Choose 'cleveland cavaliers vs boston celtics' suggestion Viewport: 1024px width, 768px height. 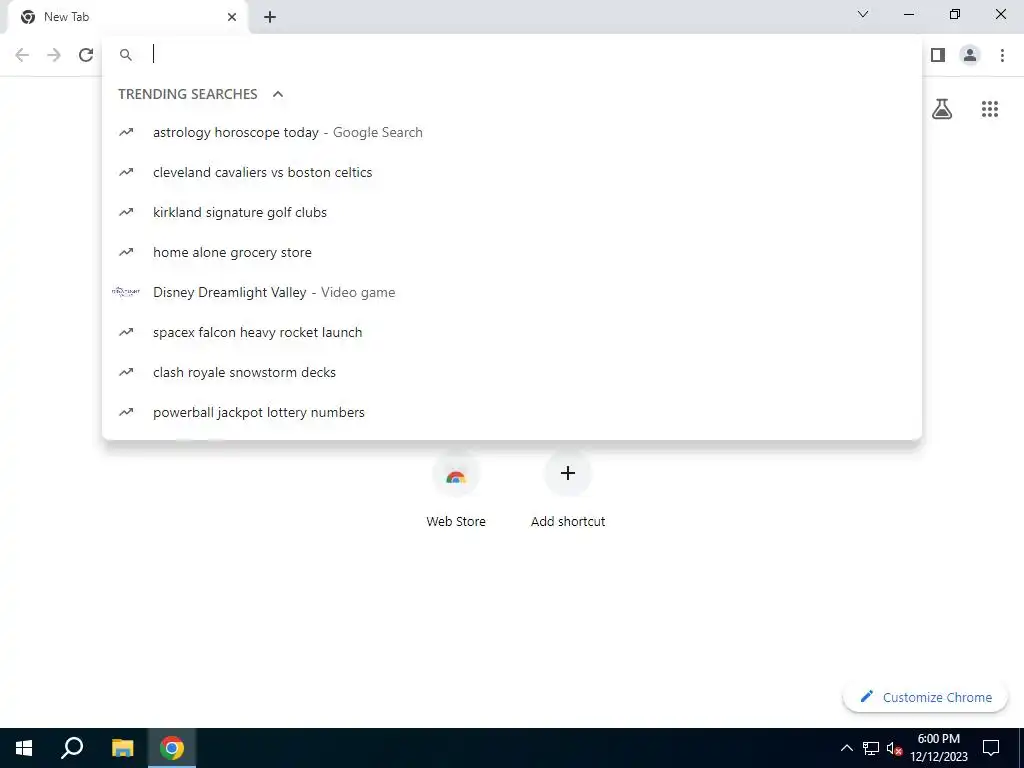(512, 172)
